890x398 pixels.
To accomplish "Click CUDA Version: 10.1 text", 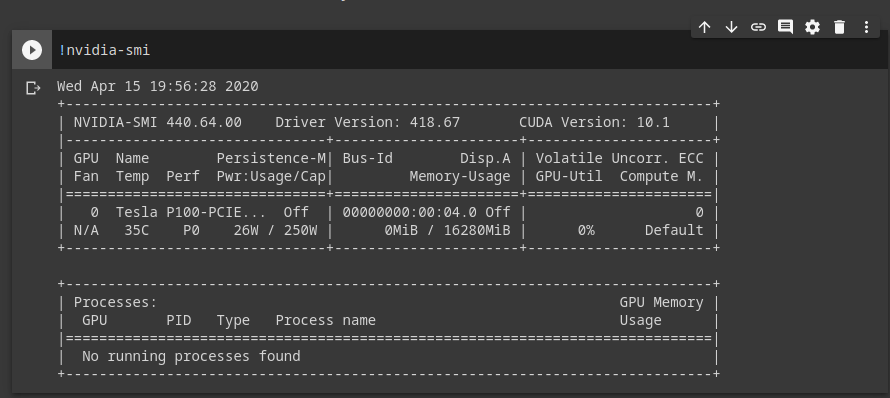I will (594, 122).
